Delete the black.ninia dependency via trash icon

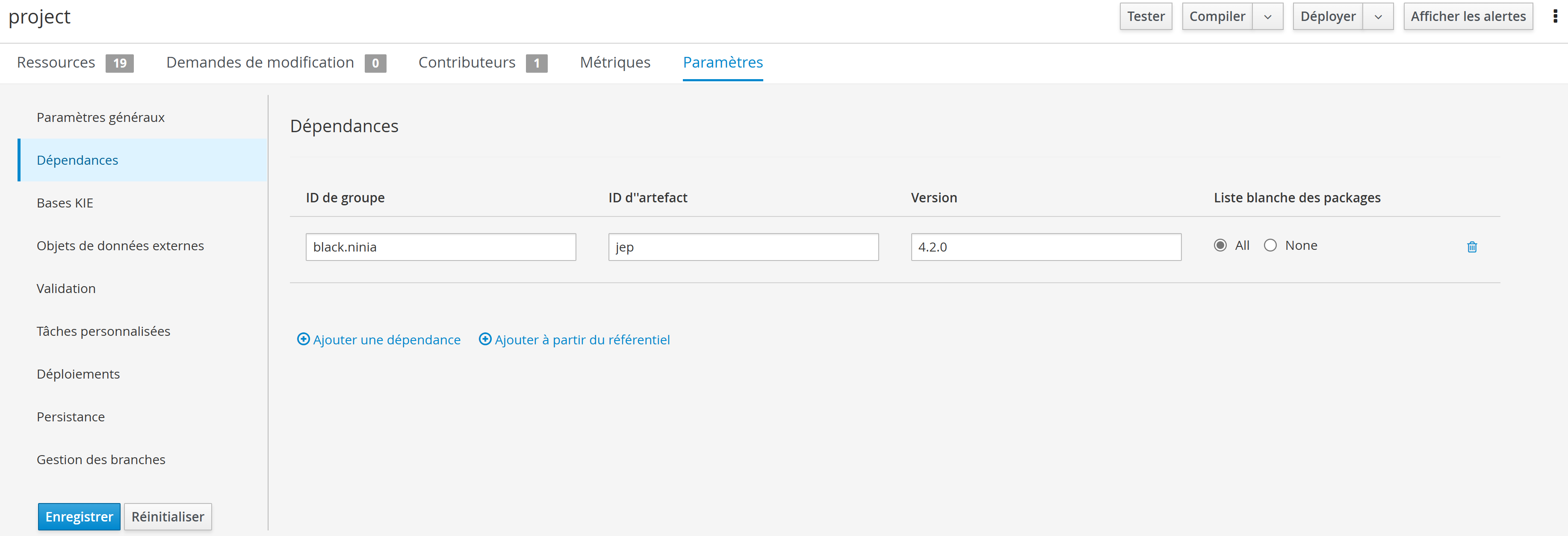(x=1473, y=247)
